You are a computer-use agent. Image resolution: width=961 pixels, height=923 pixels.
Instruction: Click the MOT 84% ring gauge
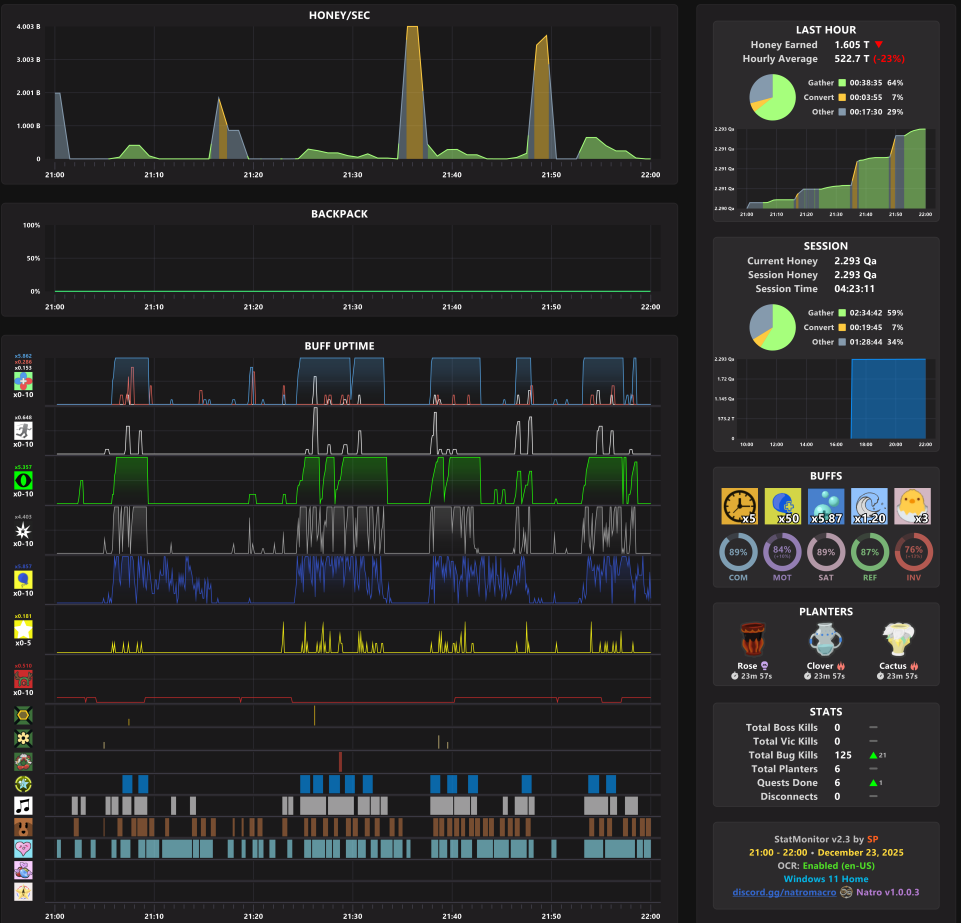click(x=782, y=552)
